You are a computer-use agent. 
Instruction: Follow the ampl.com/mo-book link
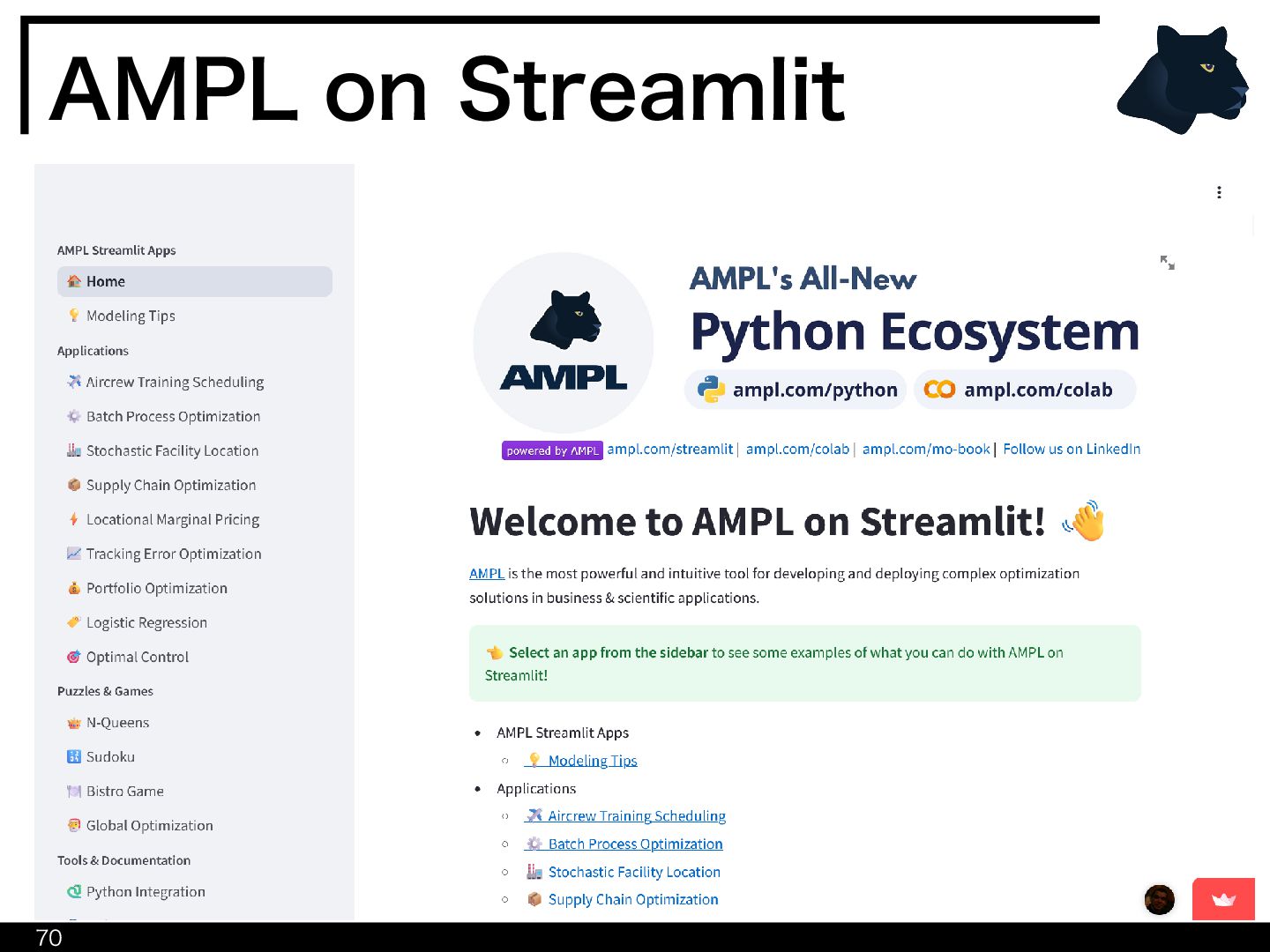926,449
